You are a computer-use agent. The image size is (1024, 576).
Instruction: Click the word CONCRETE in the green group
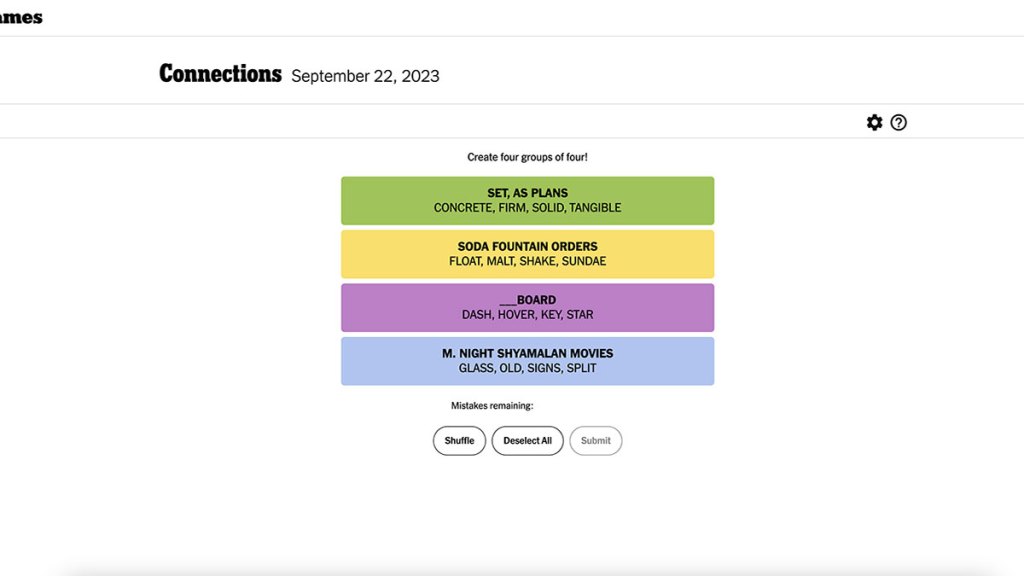click(x=463, y=208)
